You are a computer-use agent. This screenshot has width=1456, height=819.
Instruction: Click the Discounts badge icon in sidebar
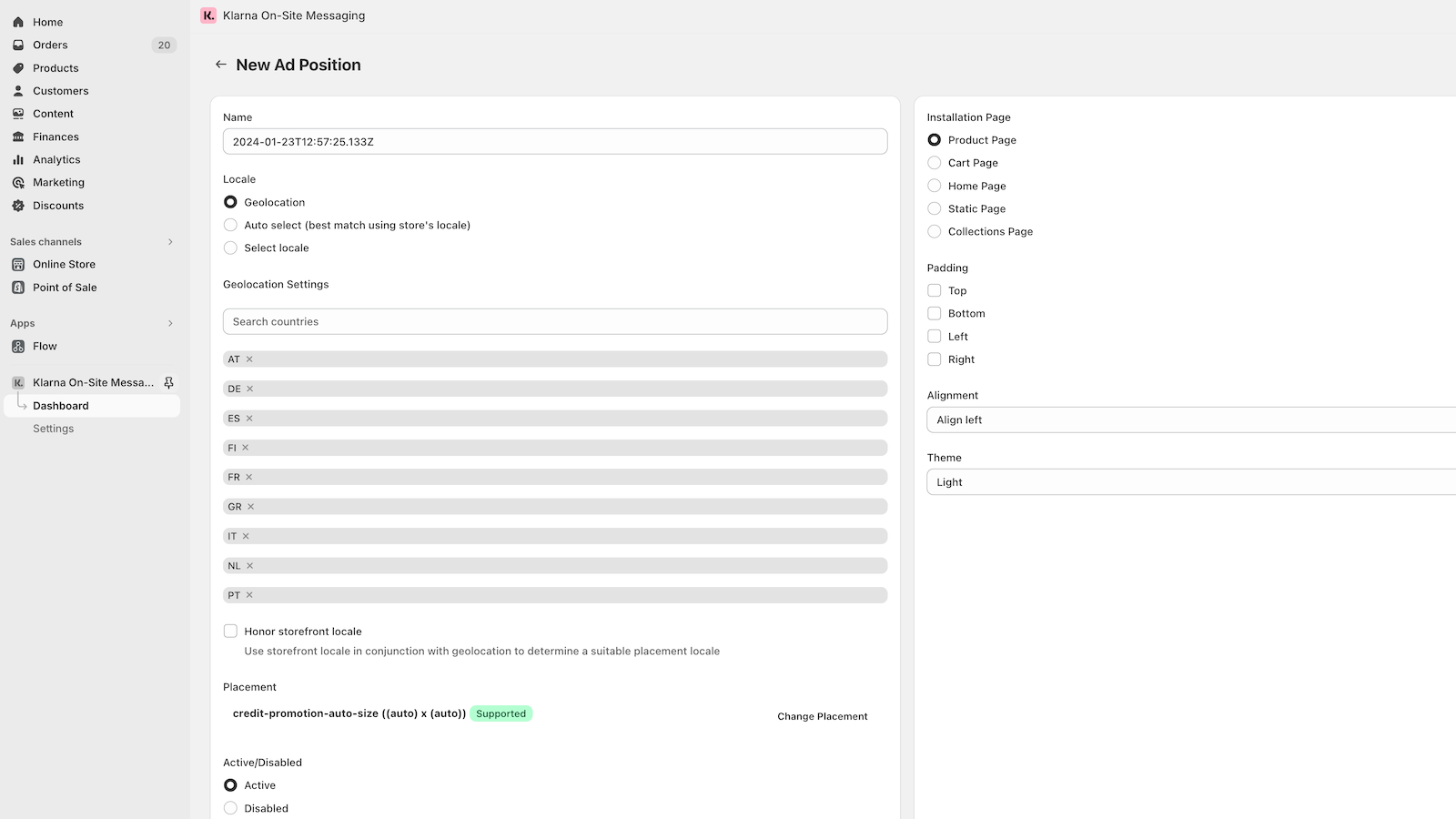click(18, 206)
